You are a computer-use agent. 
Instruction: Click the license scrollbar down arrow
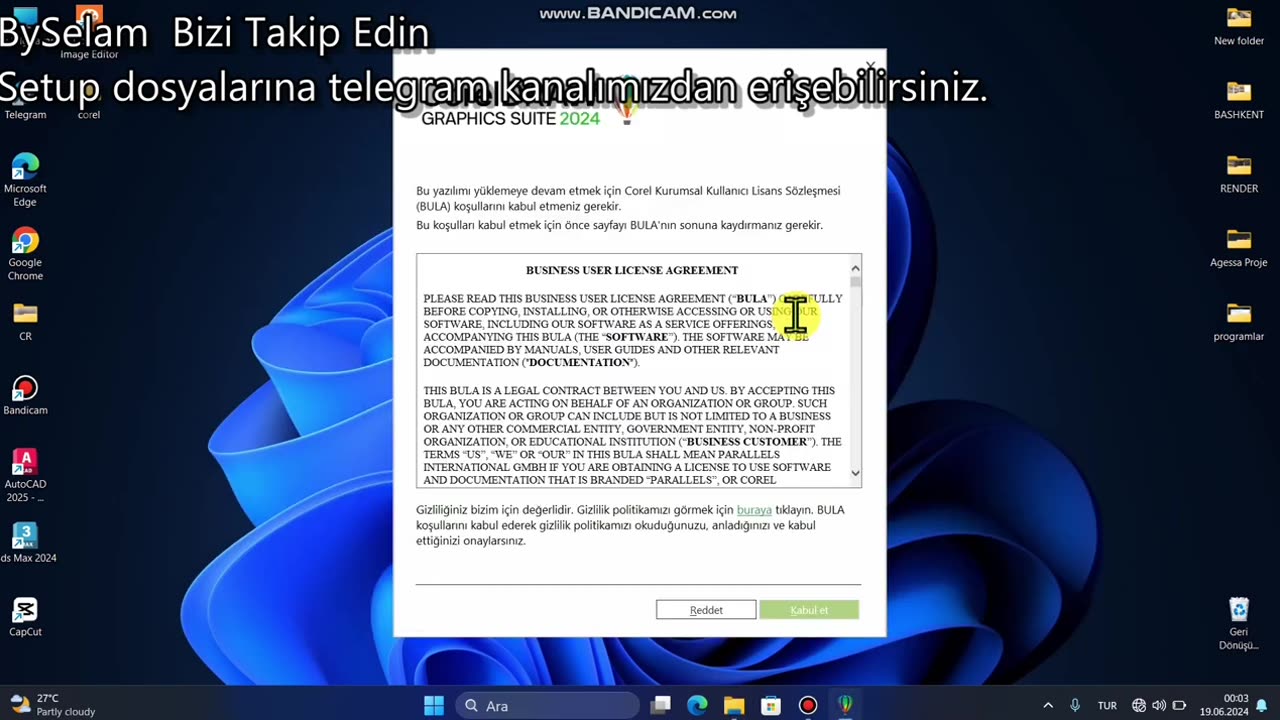[855, 473]
